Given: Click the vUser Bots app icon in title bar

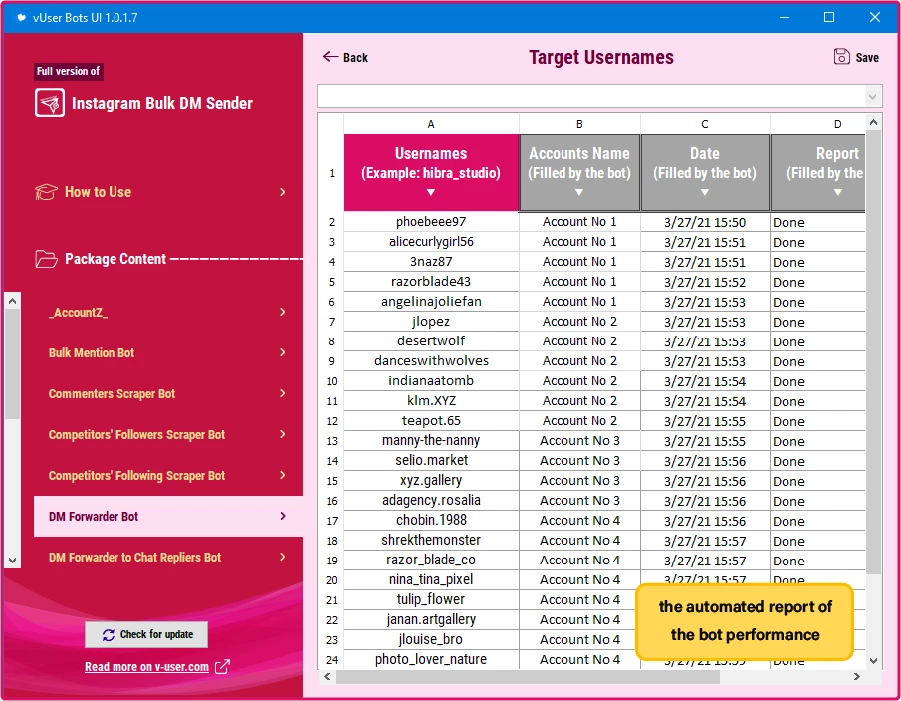Looking at the screenshot, I should coord(21,17).
